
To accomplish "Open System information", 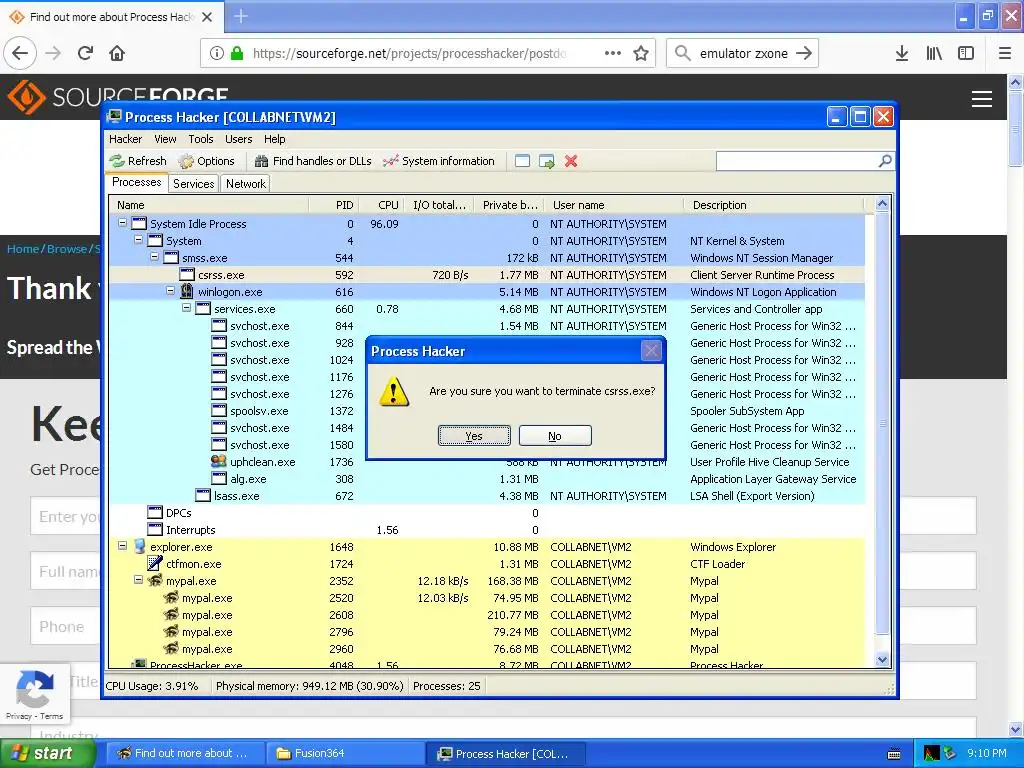I will point(439,161).
